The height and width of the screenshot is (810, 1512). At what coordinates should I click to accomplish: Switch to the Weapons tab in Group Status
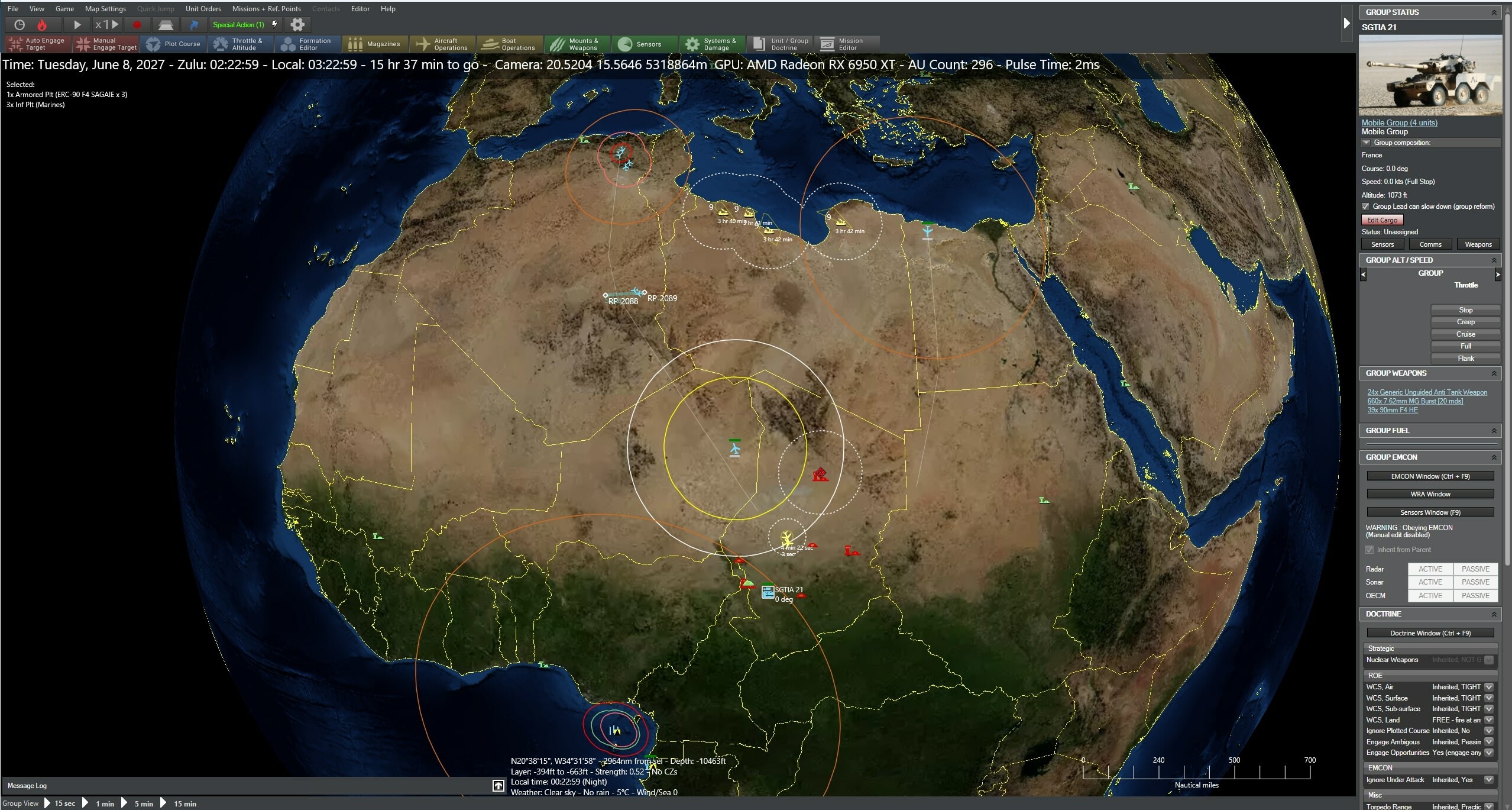pyautogui.click(x=1478, y=244)
